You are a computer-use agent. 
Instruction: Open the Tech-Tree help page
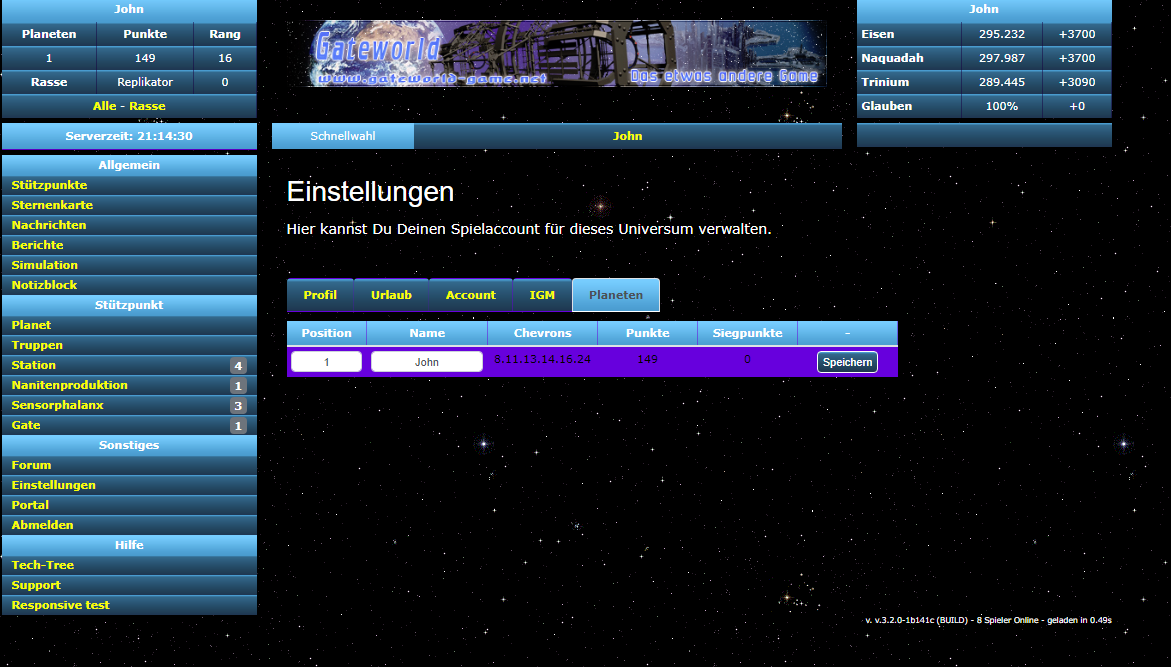[43, 565]
